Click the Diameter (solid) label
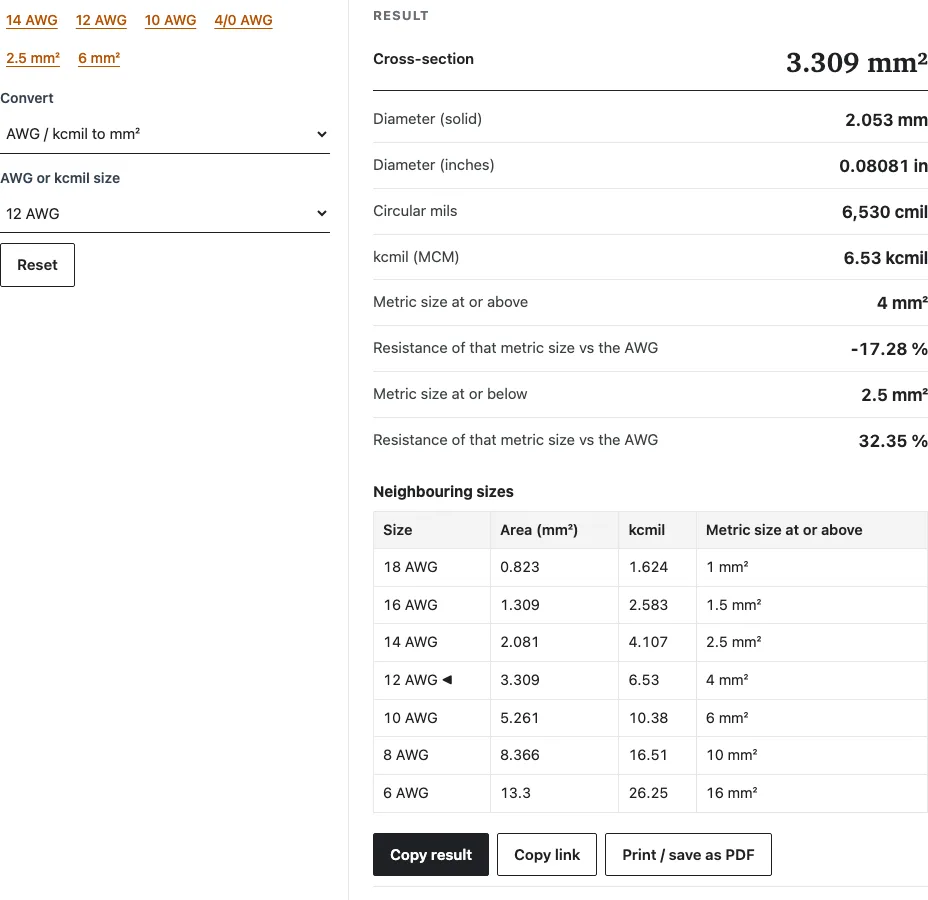This screenshot has width=928, height=900. (427, 119)
